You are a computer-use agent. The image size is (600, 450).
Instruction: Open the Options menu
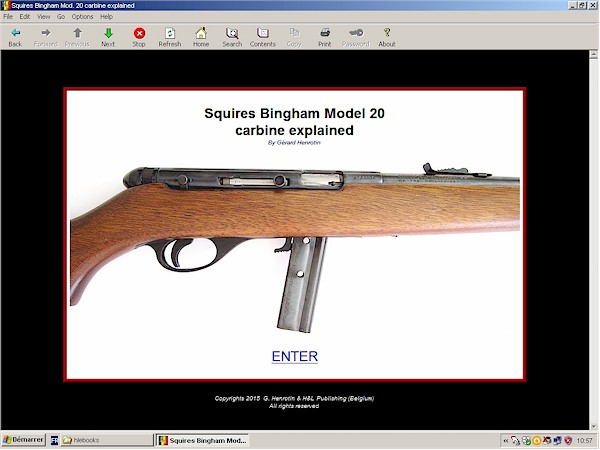pyautogui.click(x=82, y=16)
